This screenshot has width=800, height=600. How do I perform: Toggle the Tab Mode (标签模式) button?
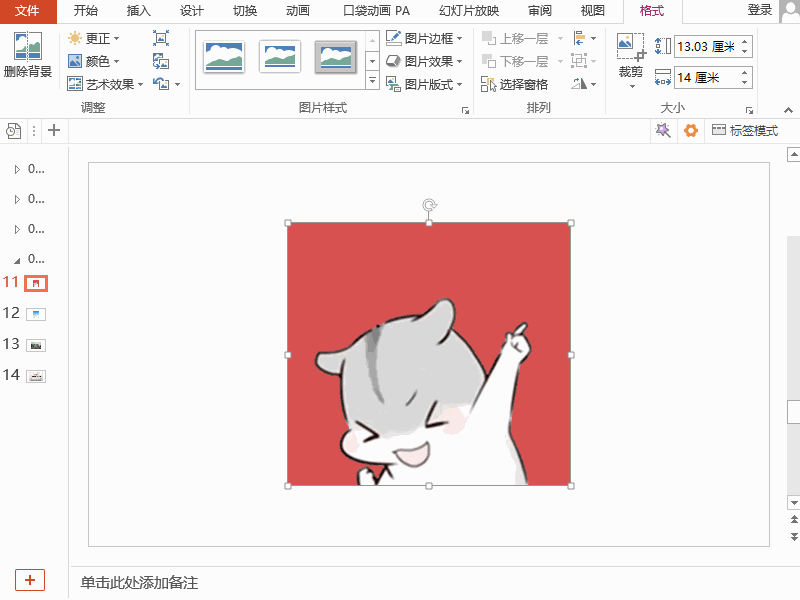[x=745, y=131]
